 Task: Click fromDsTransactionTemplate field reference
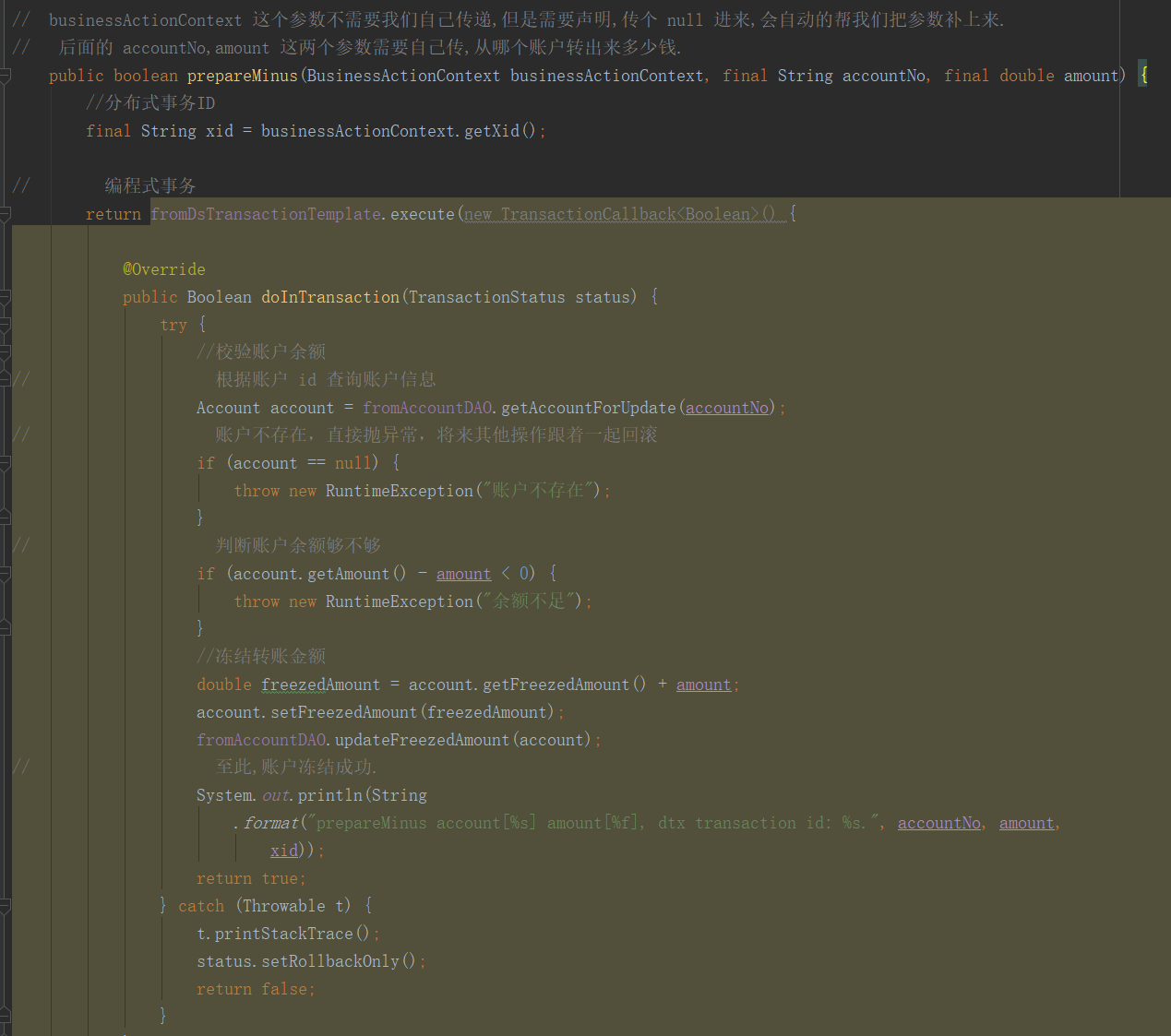click(266, 214)
